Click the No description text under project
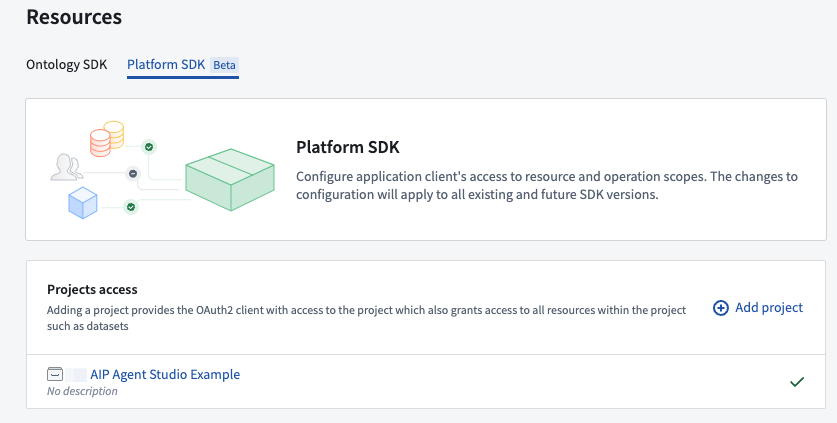837x423 pixels. coord(82,391)
